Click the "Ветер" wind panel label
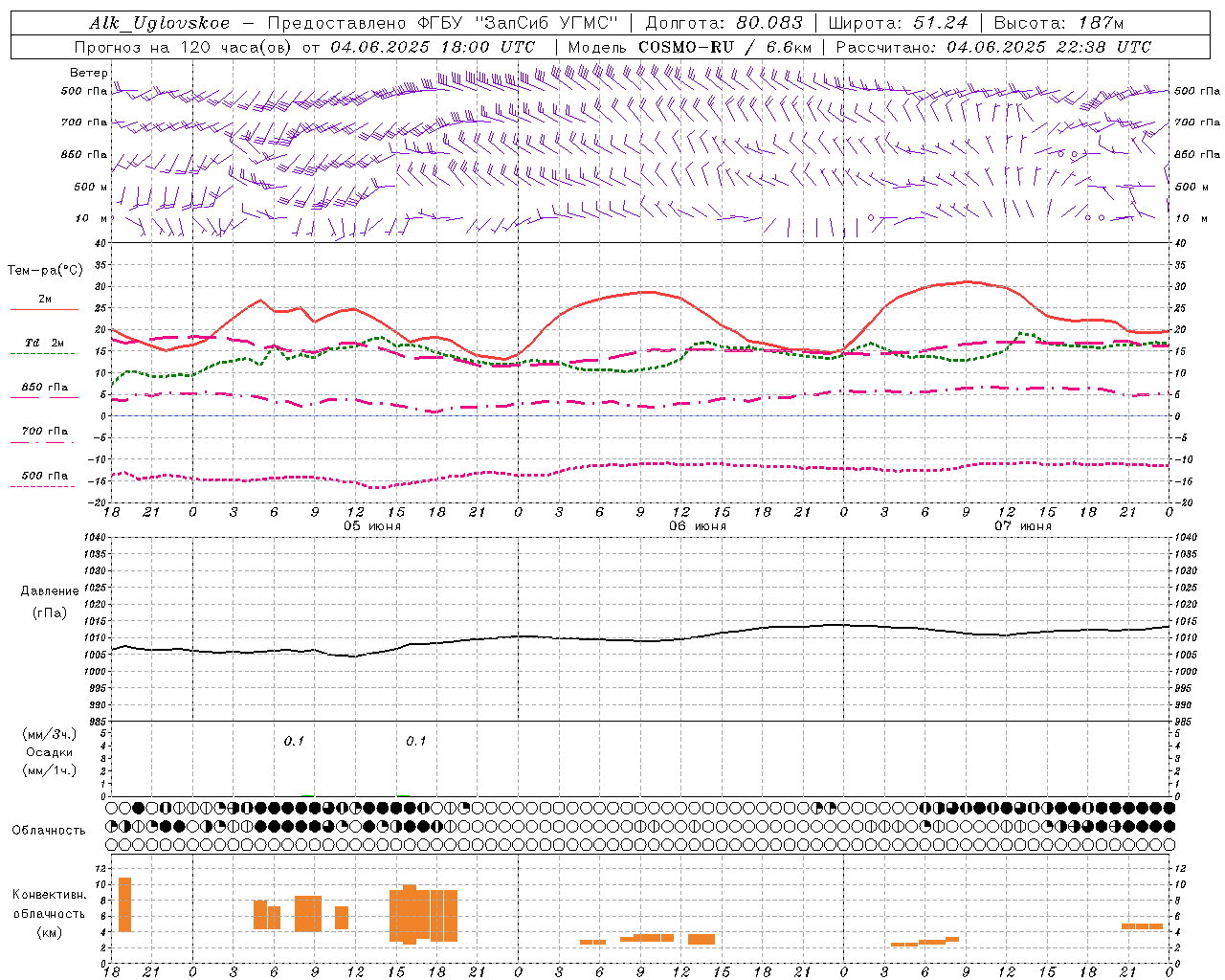 [x=89, y=73]
